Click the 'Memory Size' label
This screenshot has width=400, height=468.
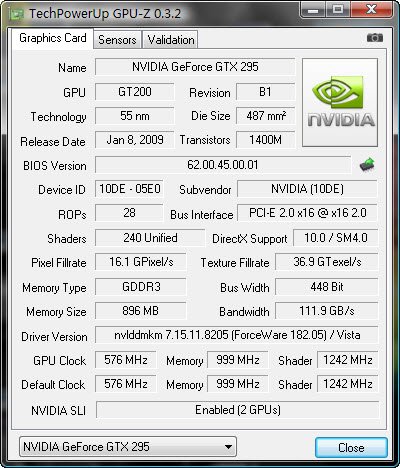tap(56, 312)
